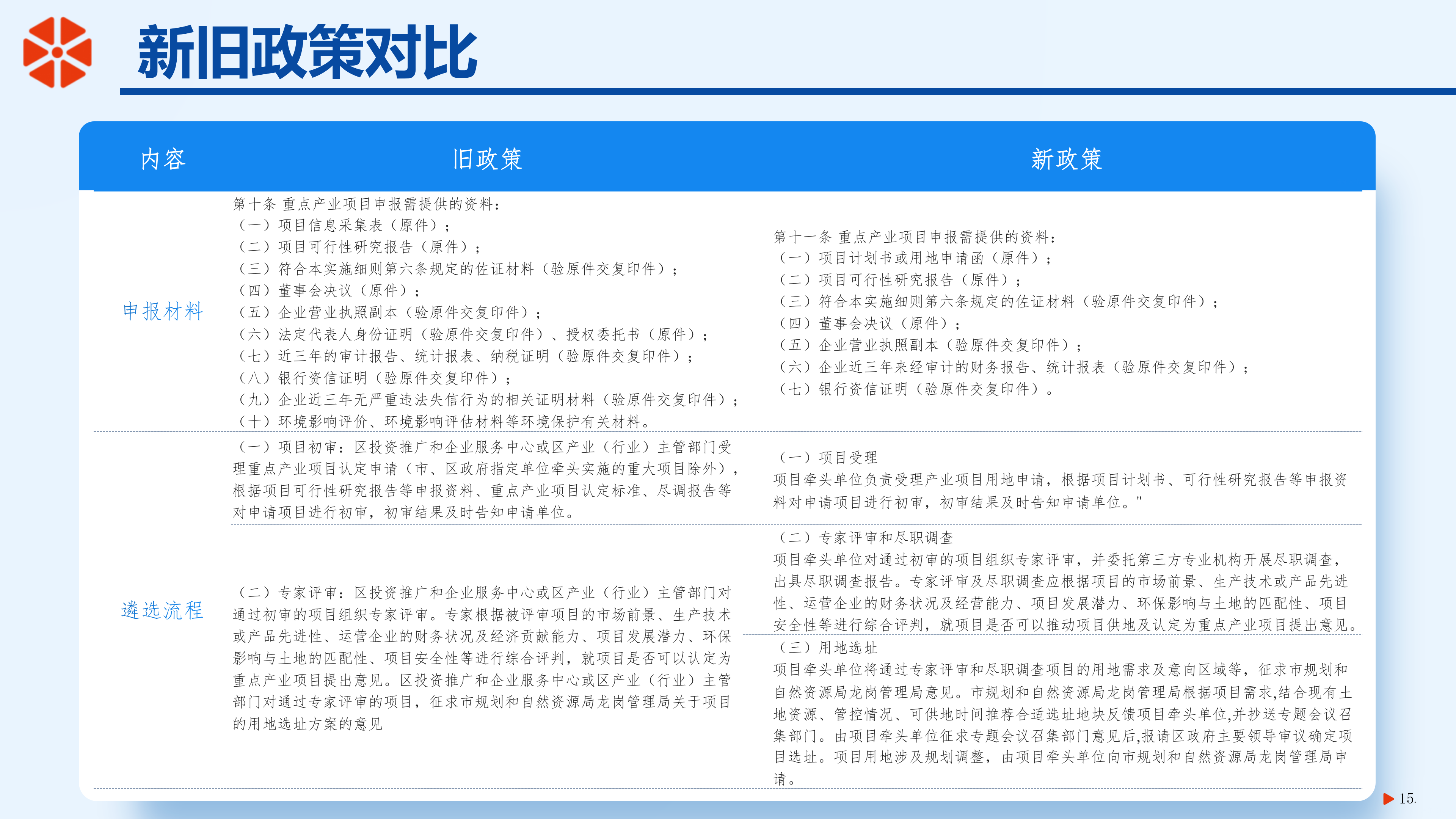Click the line （六）企业近三年来经审计的财务报告

(1012, 367)
